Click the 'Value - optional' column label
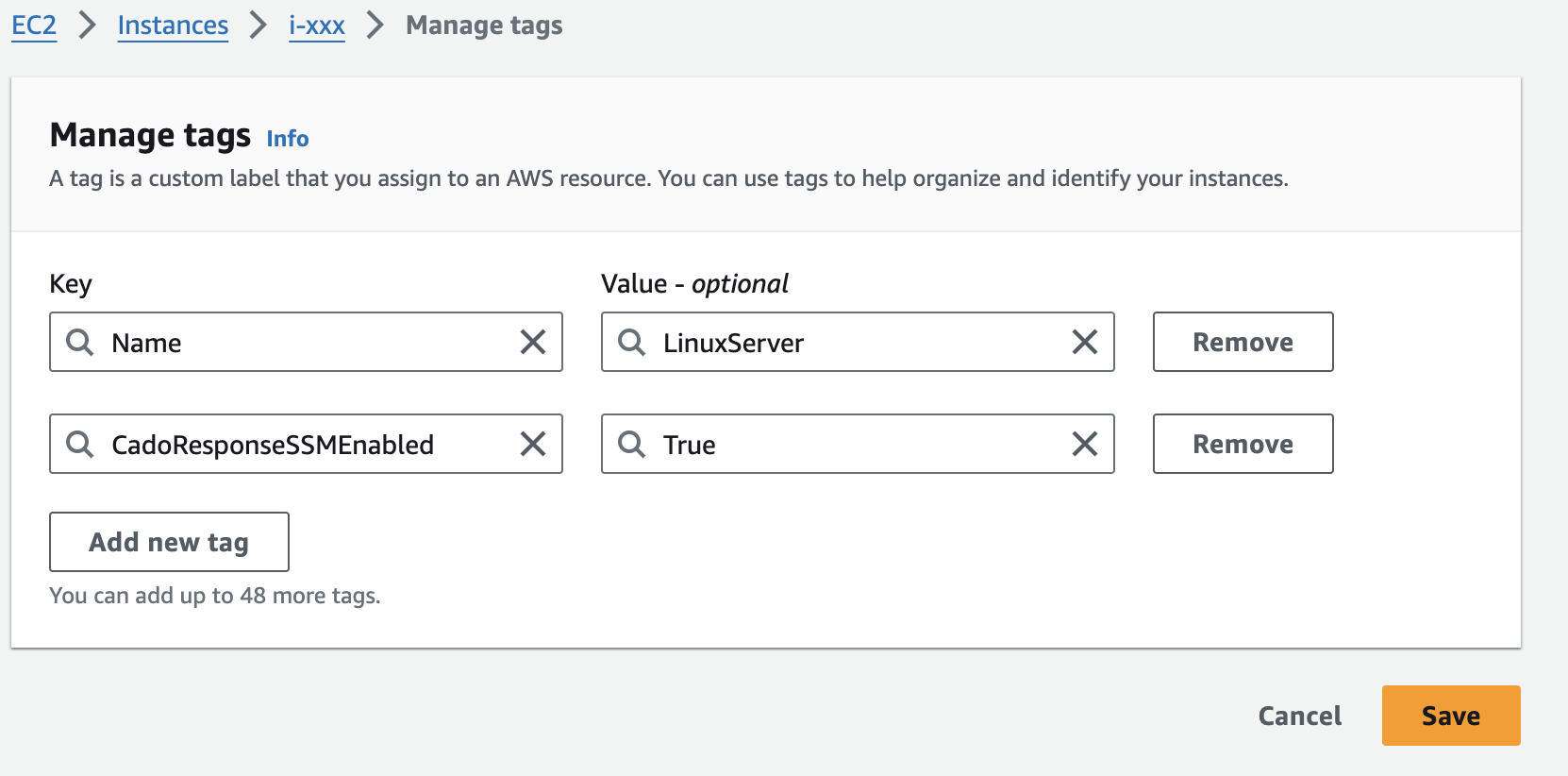Image resolution: width=1568 pixels, height=776 pixels. [694, 283]
